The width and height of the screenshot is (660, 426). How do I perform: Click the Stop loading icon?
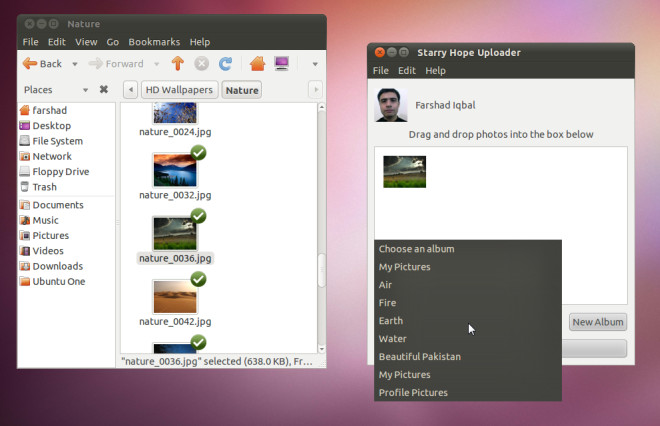click(x=202, y=64)
